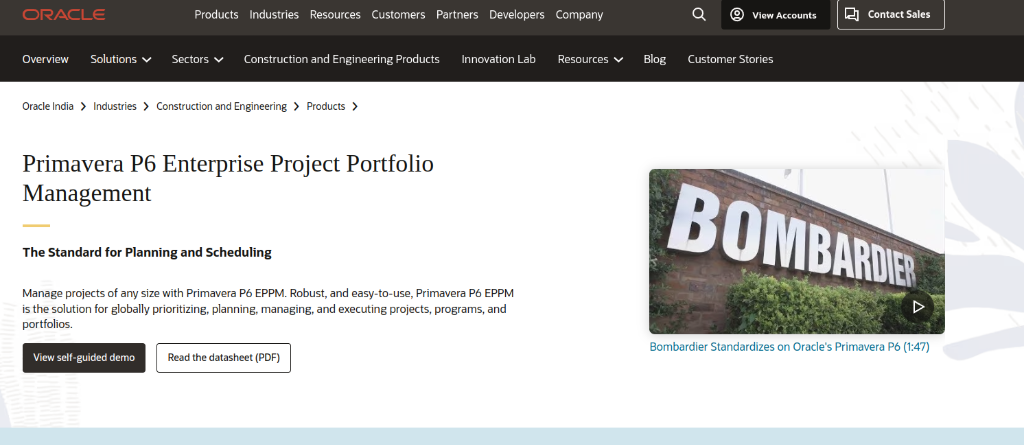Click the Industries breadcrumb
The image size is (1024, 445).
115,106
